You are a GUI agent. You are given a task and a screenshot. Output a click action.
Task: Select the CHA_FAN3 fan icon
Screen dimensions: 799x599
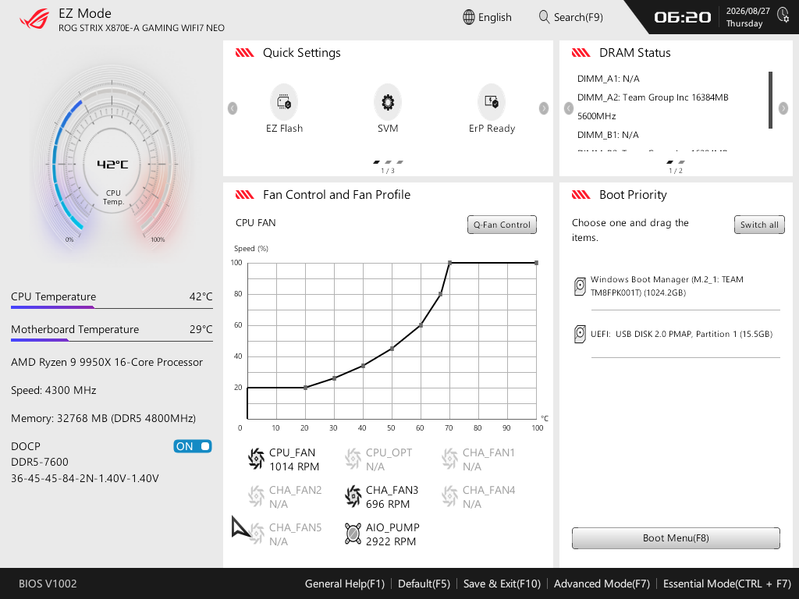(x=353, y=496)
